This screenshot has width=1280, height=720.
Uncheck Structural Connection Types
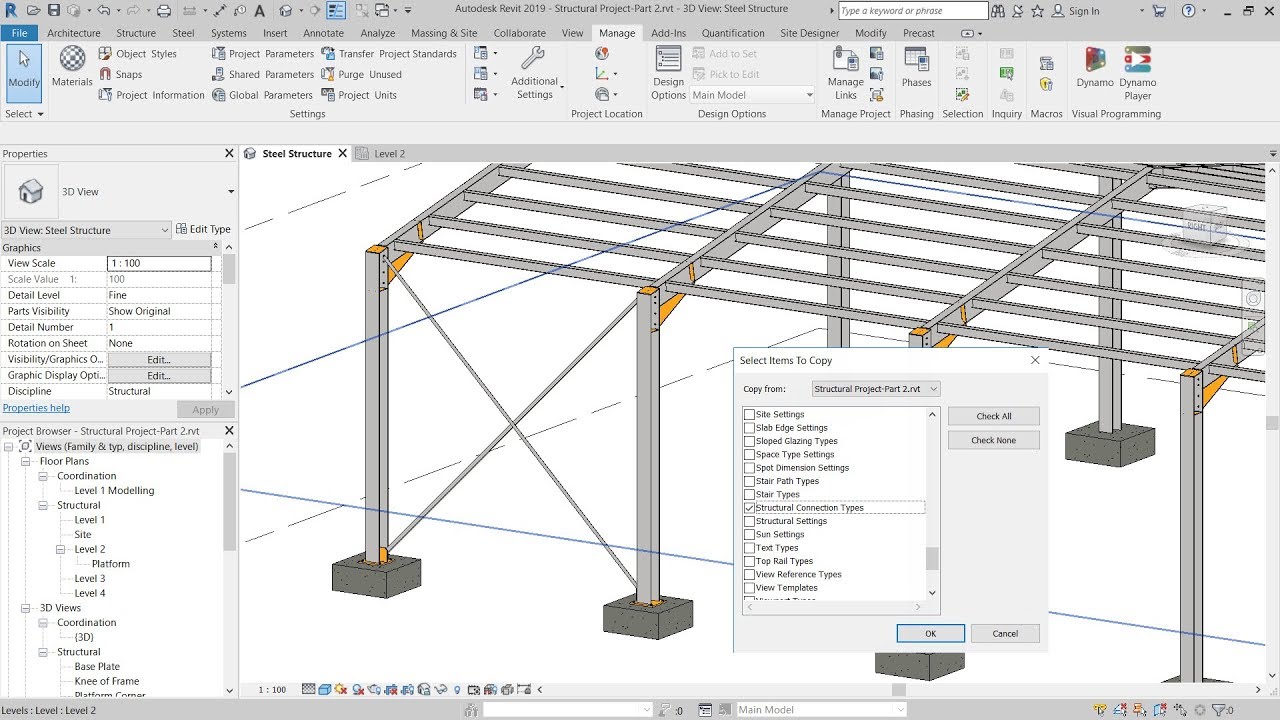click(750, 507)
